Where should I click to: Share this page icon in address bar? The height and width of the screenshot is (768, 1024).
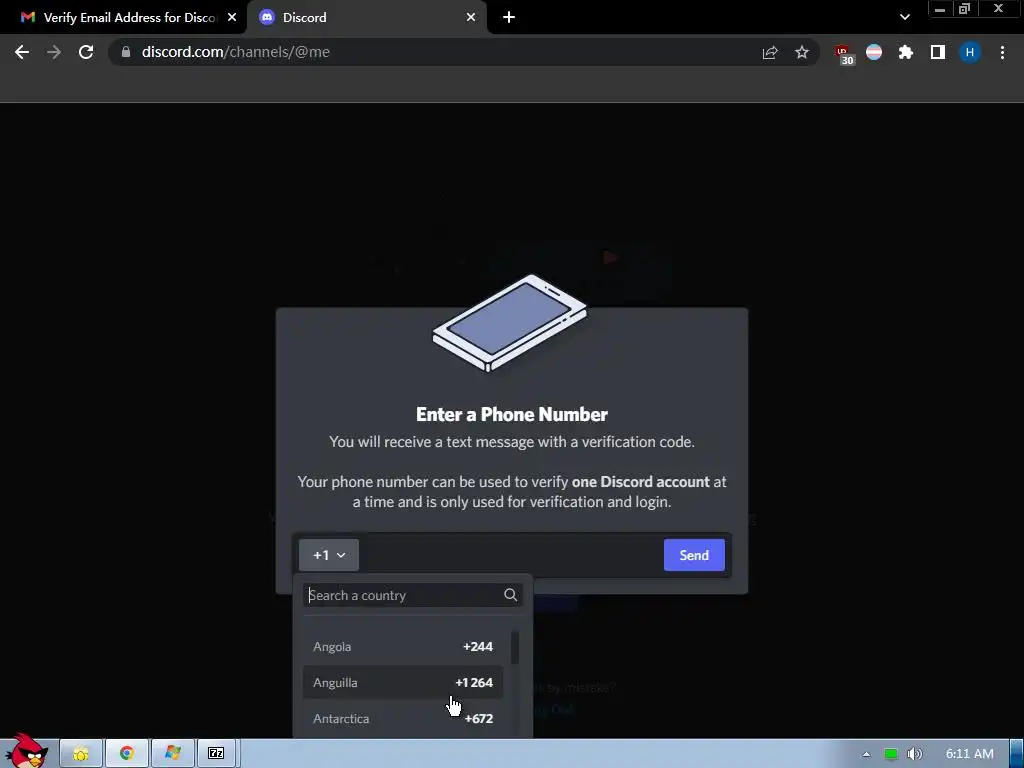tap(770, 52)
